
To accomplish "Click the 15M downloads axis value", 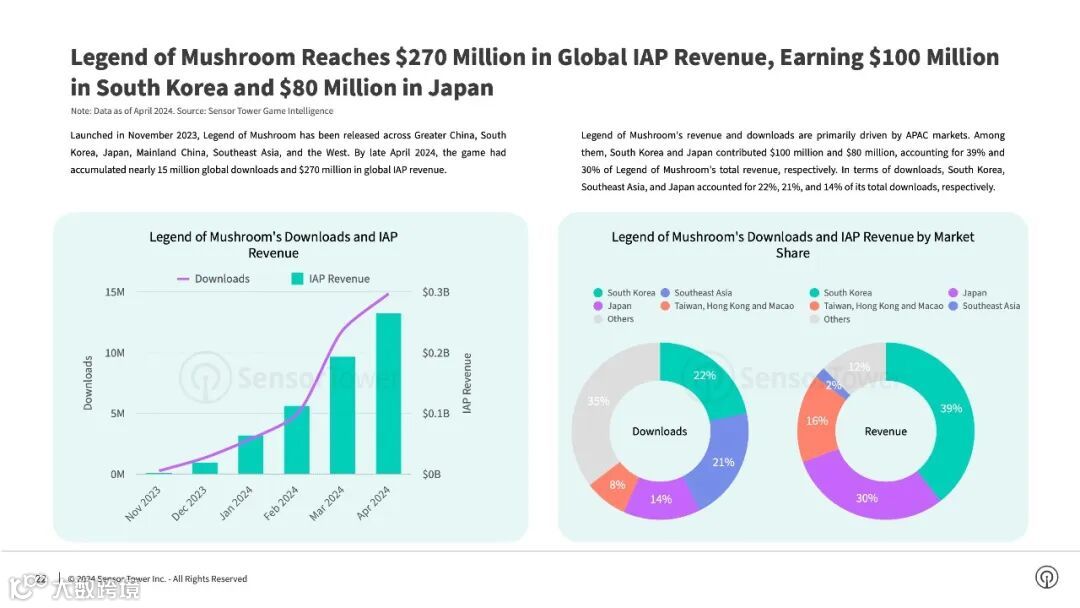I will (x=115, y=292).
